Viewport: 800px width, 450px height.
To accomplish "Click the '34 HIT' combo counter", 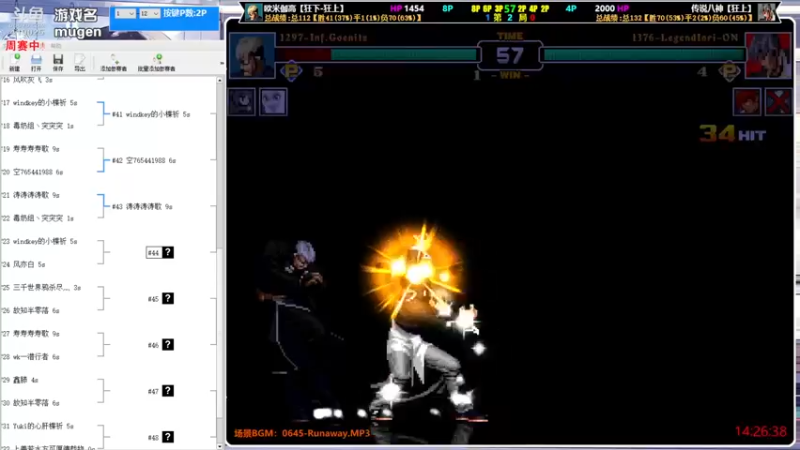I will pyautogui.click(x=733, y=134).
